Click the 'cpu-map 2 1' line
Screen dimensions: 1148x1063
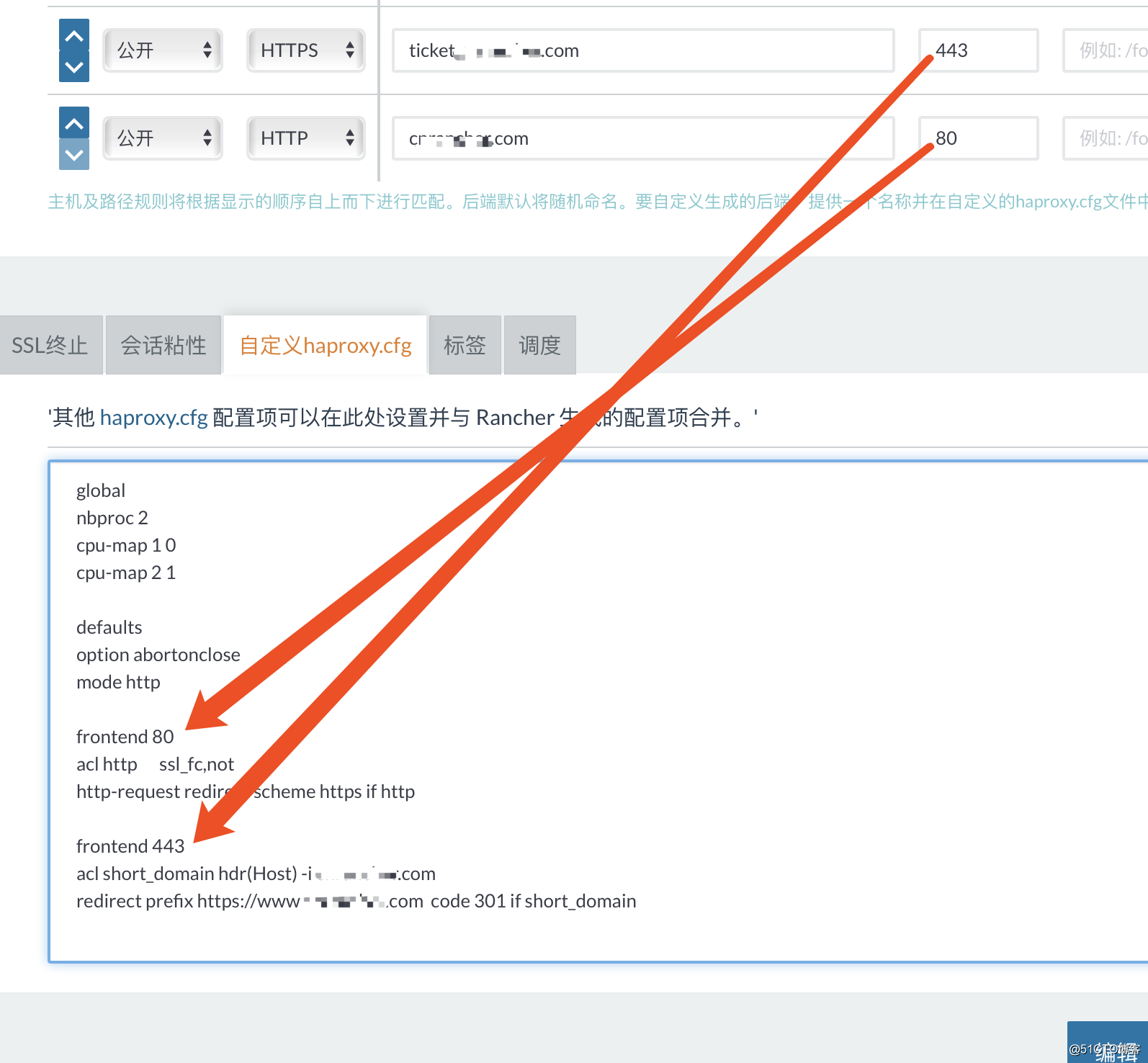(126, 573)
